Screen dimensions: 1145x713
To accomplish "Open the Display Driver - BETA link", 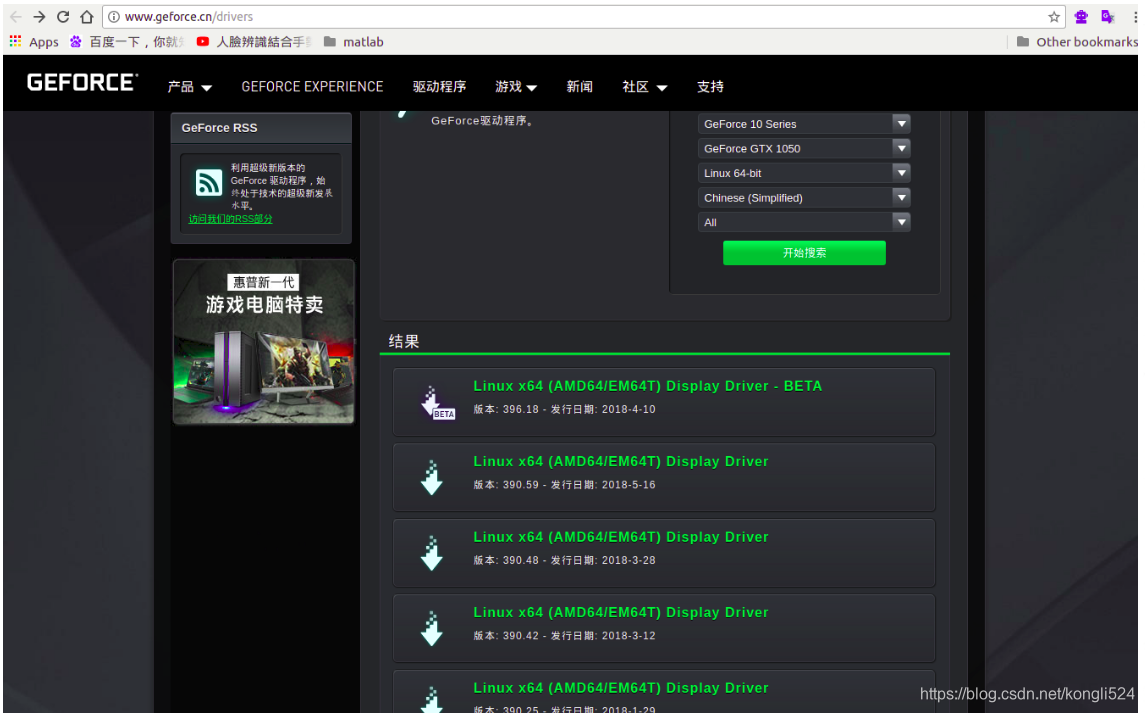I will point(648,386).
